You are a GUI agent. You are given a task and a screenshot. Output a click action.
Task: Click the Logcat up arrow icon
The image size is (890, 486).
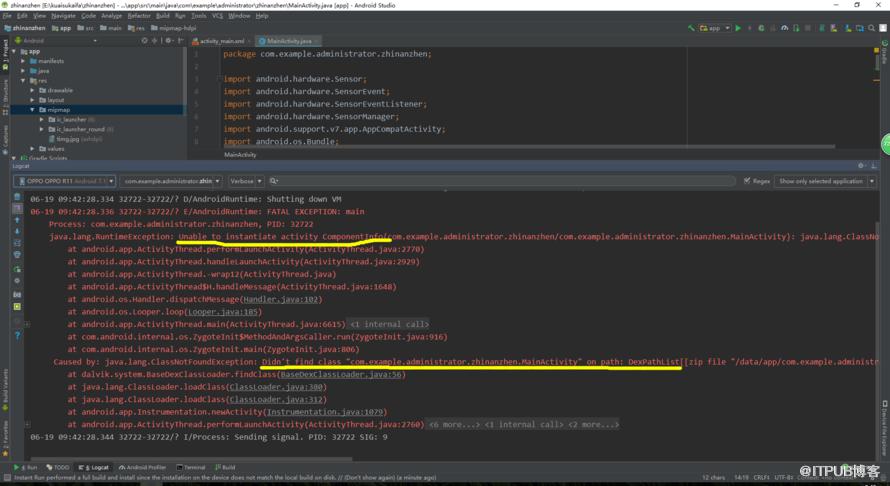[x=17, y=220]
